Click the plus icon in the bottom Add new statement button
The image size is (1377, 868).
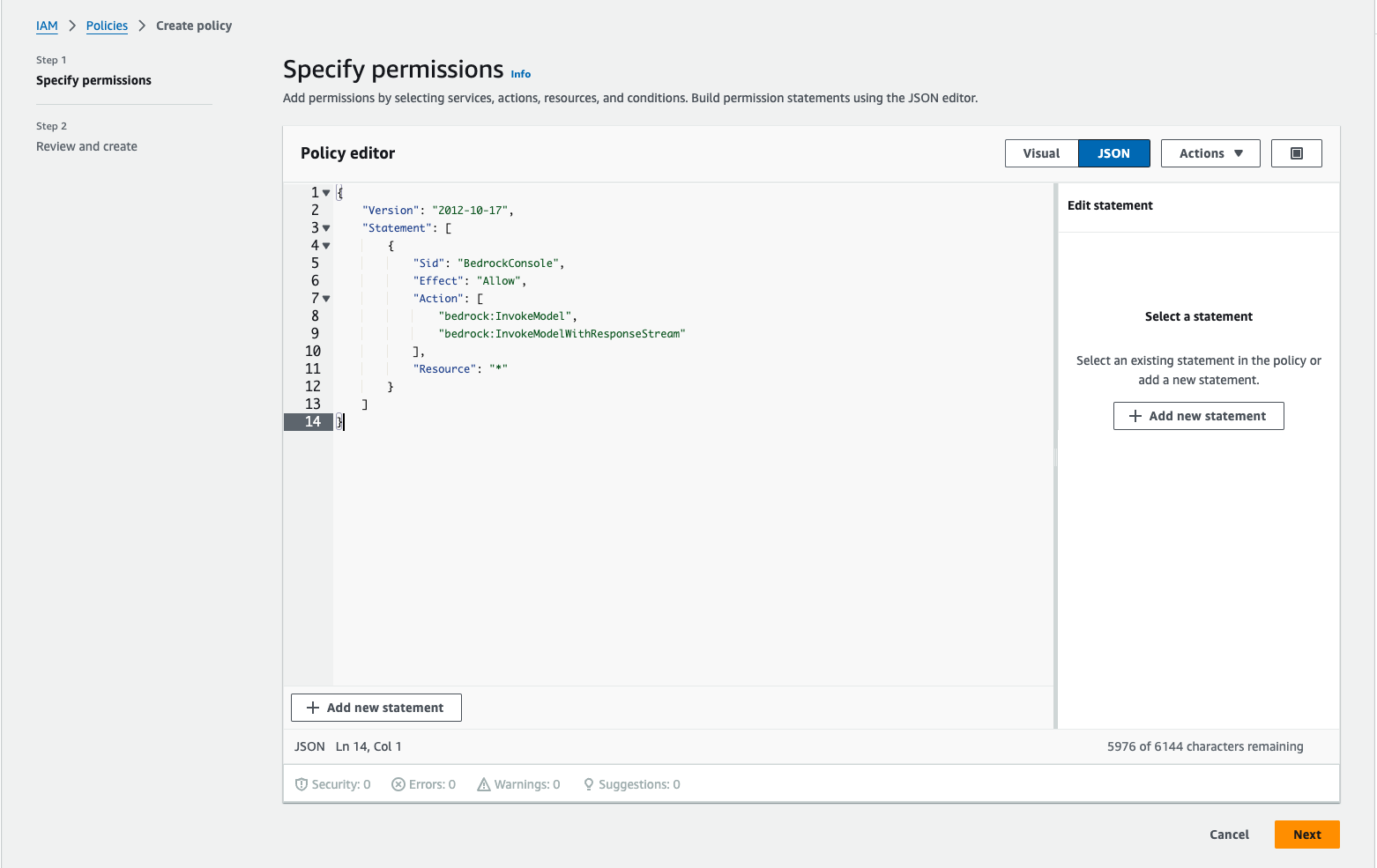(x=313, y=708)
